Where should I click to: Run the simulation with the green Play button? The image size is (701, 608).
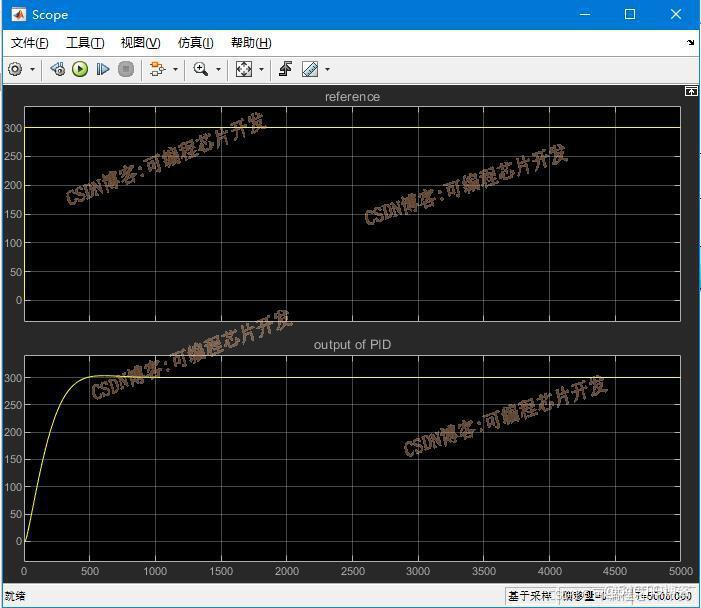pyautogui.click(x=80, y=69)
